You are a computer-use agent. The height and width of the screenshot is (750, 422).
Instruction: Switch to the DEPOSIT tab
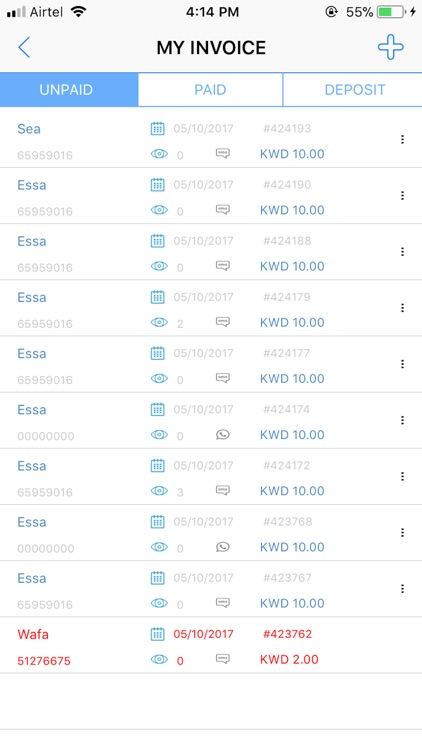coord(353,89)
